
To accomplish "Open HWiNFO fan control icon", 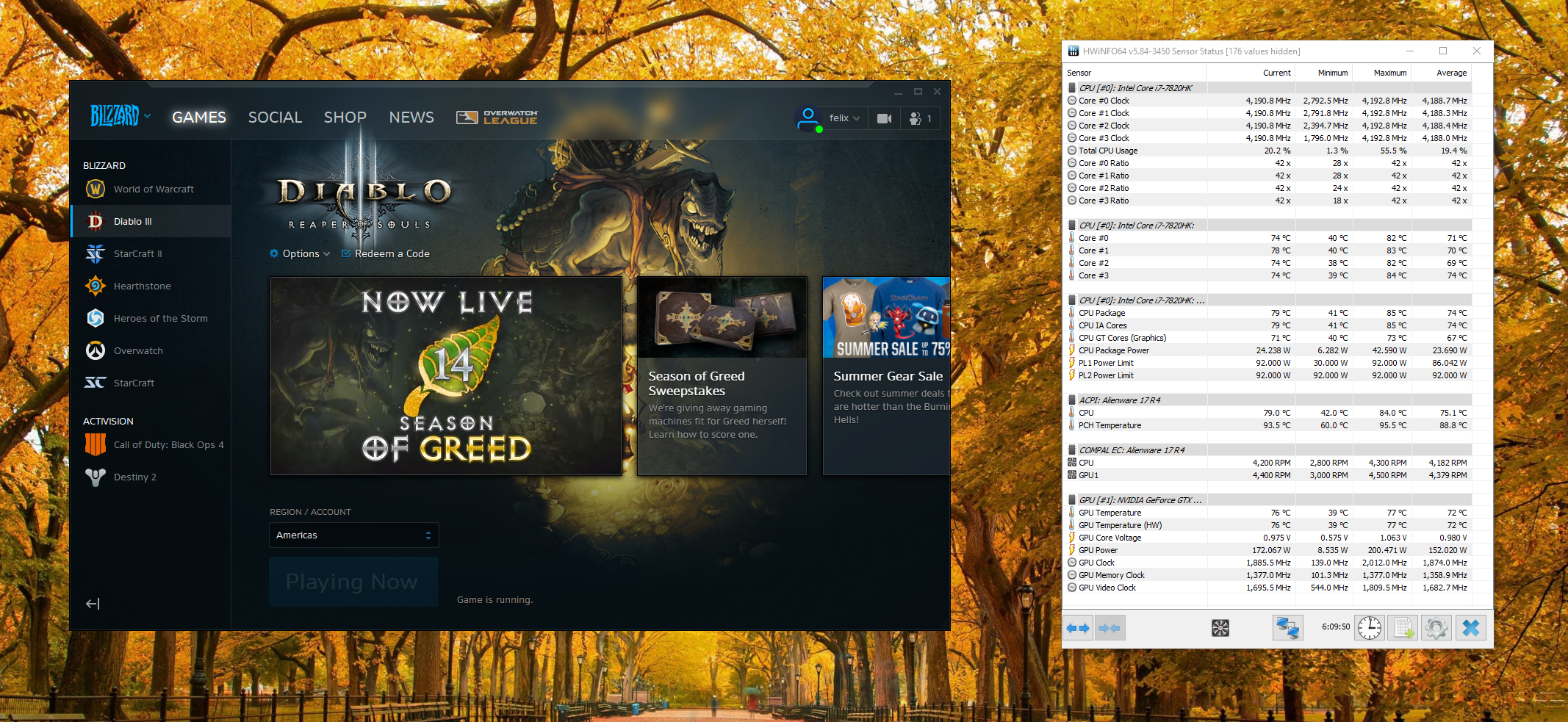I will click(x=1220, y=628).
